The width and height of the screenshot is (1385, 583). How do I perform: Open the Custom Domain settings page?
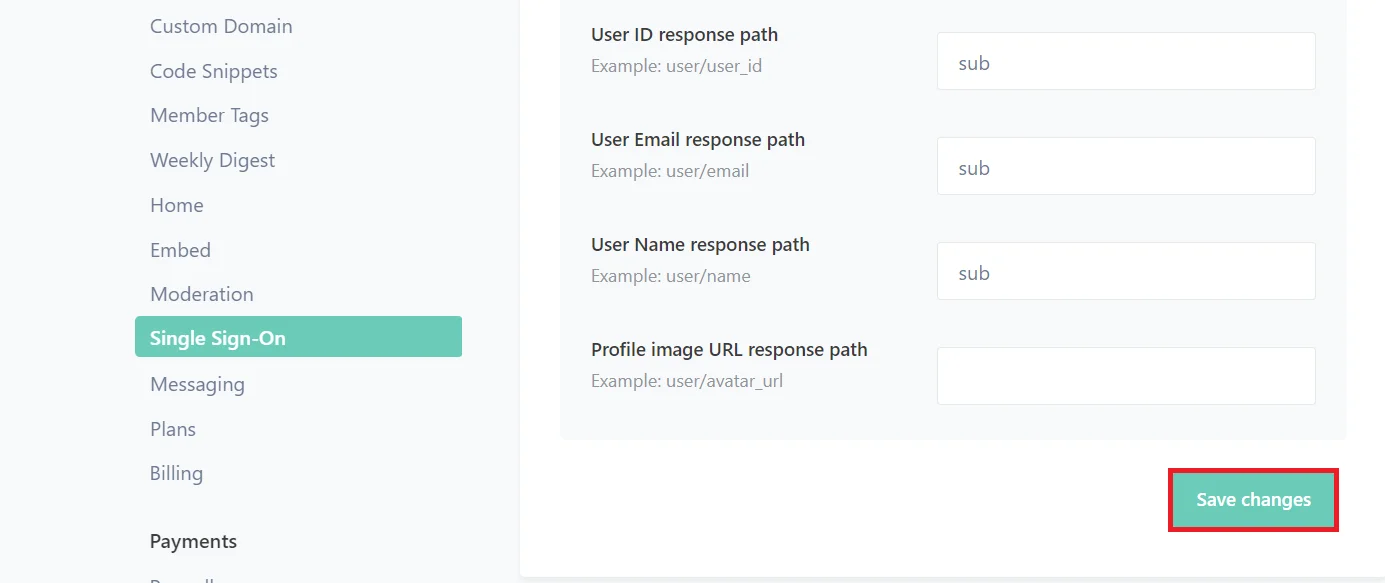coord(220,26)
